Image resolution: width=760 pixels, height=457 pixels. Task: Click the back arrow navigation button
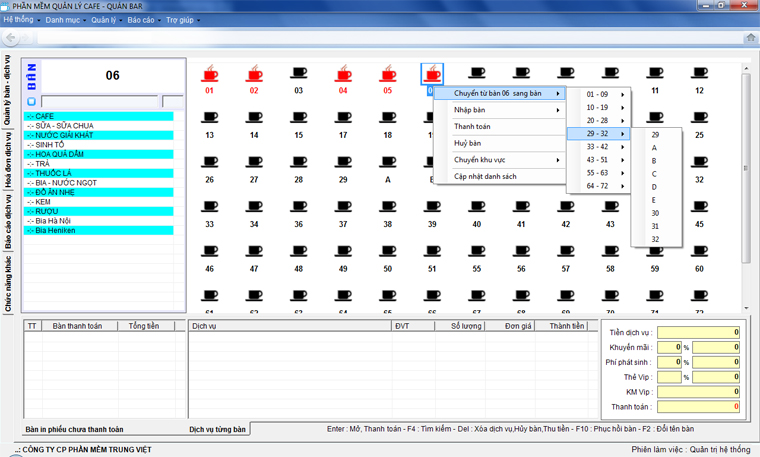pyautogui.click(x=11, y=37)
